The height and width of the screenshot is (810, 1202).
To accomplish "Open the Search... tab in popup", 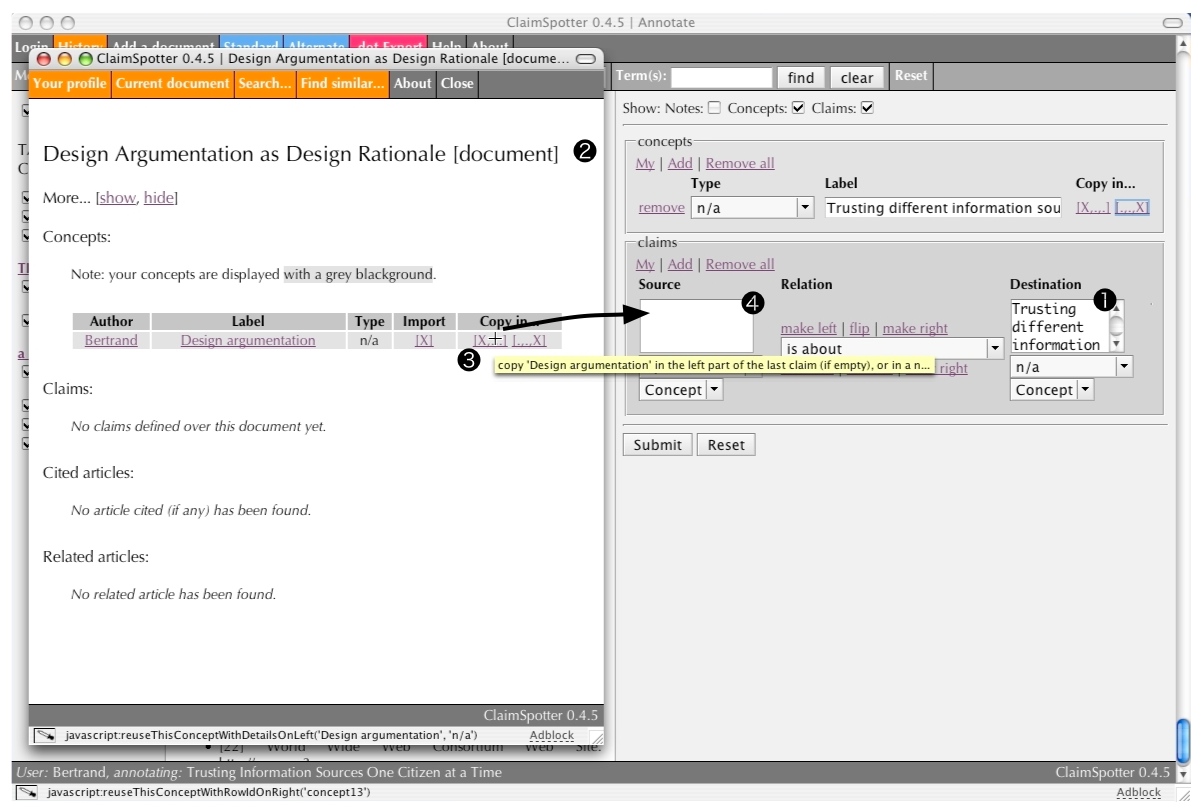I will click(265, 83).
